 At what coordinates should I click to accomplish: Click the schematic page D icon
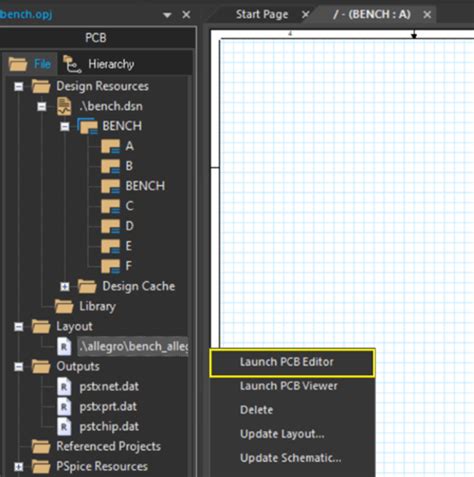110,226
